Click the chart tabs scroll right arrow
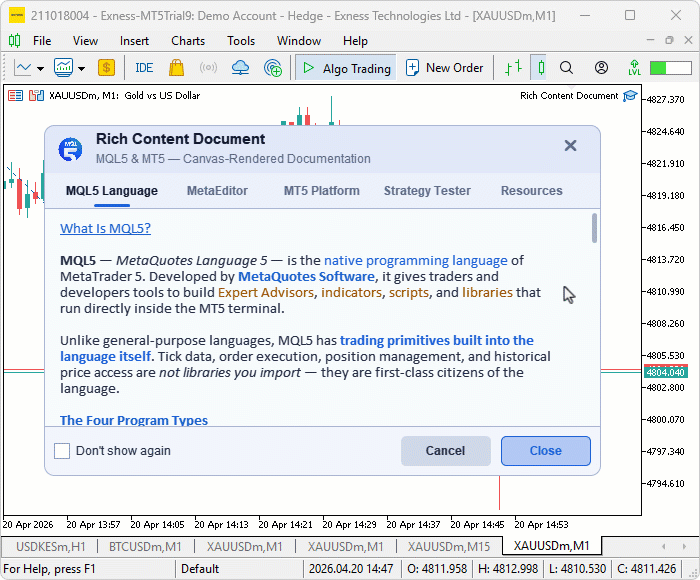 click(x=684, y=547)
